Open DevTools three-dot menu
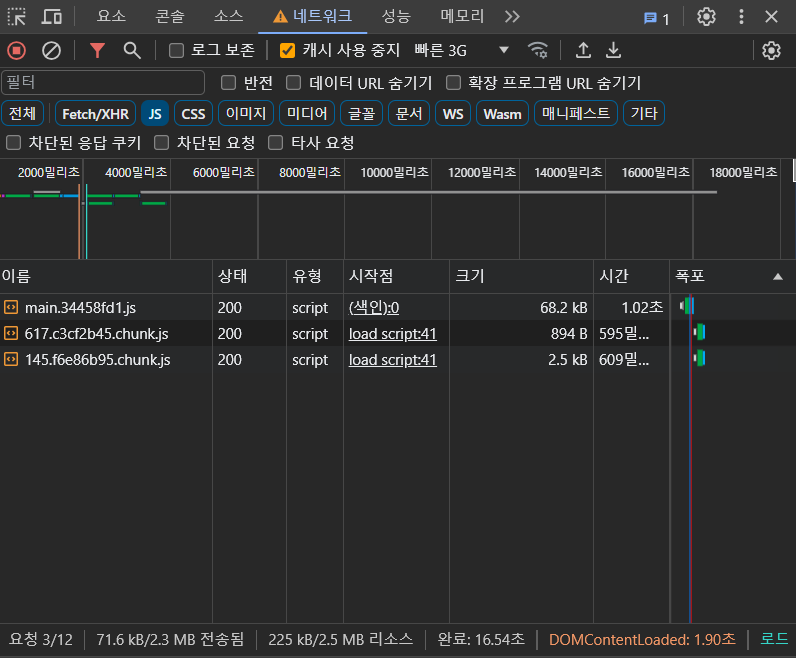The height and width of the screenshot is (658, 796). [741, 17]
